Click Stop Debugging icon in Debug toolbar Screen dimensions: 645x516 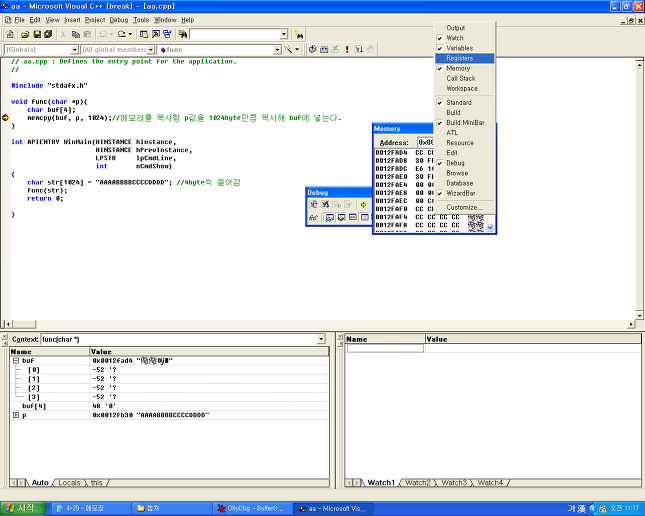tap(325, 205)
